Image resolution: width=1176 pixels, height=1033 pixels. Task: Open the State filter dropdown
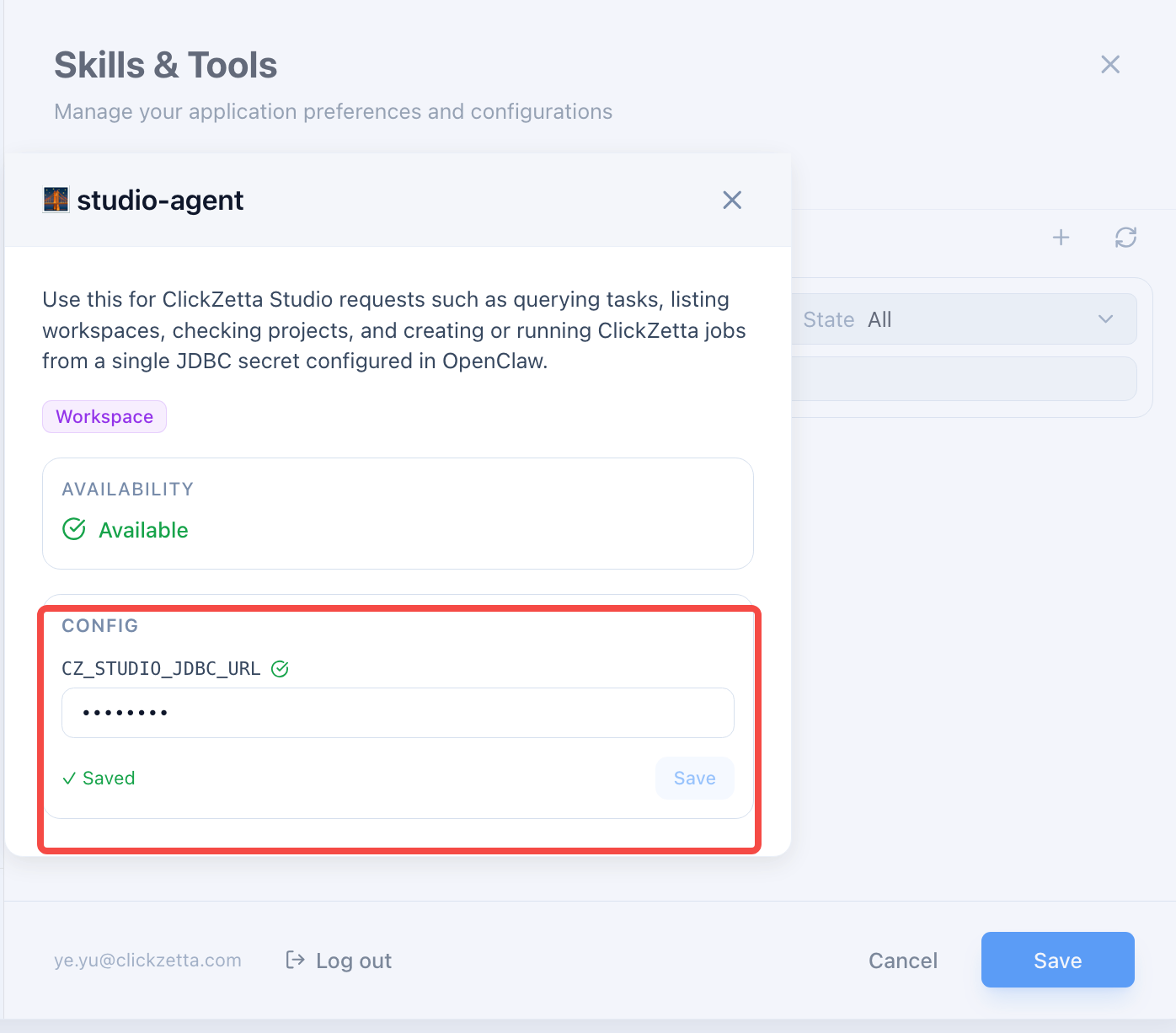point(960,319)
